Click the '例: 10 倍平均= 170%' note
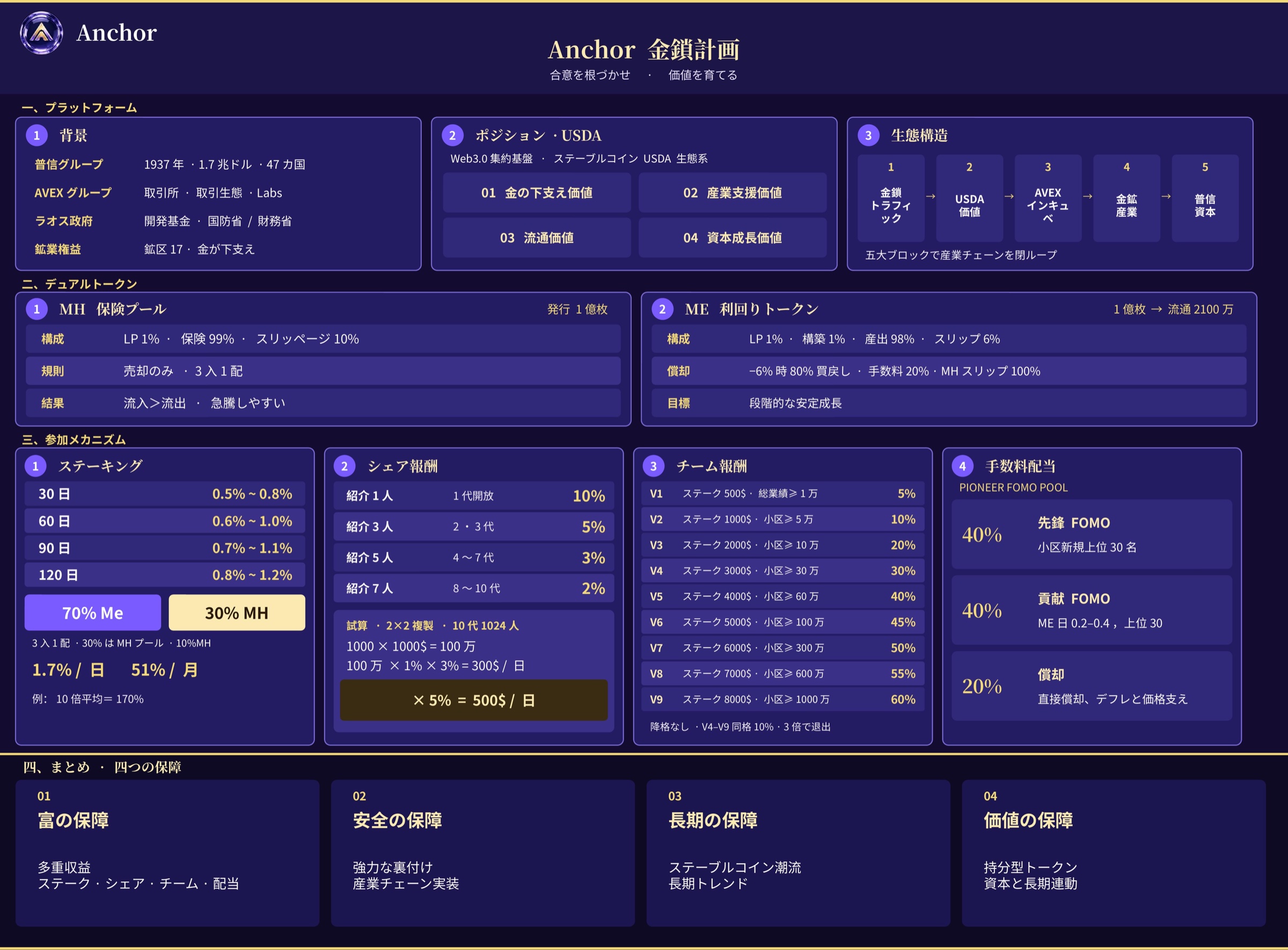The image size is (1288, 950). click(87, 699)
